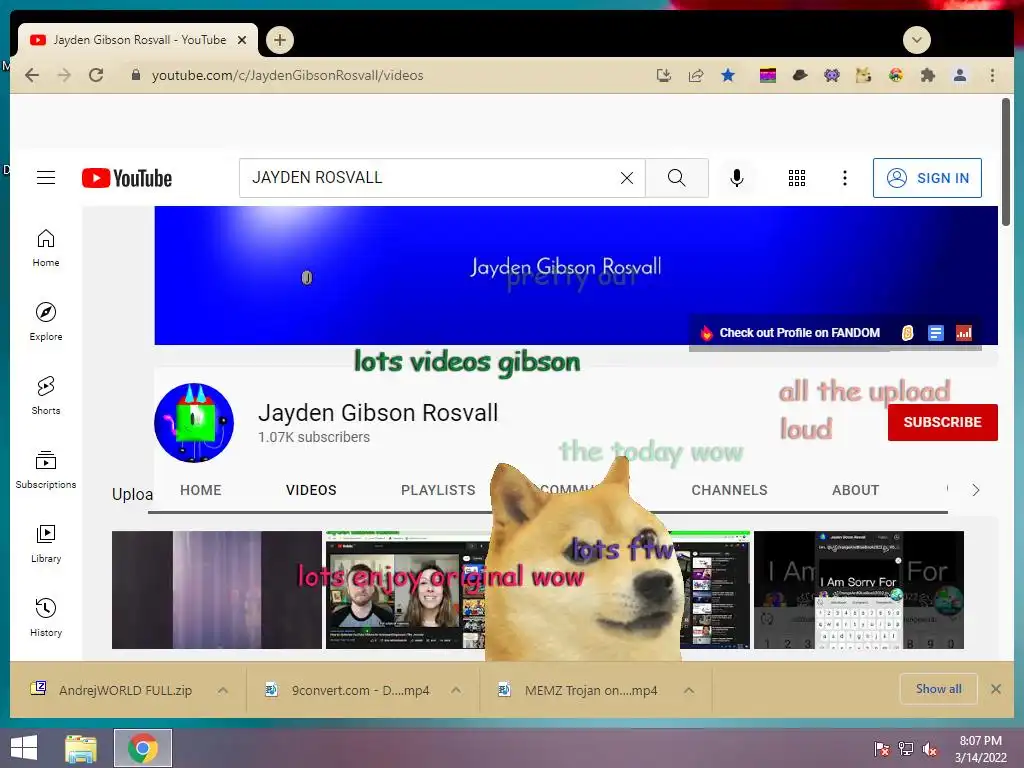The height and width of the screenshot is (768, 1024).
Task: Start voice search with the microphone
Action: pos(737,178)
